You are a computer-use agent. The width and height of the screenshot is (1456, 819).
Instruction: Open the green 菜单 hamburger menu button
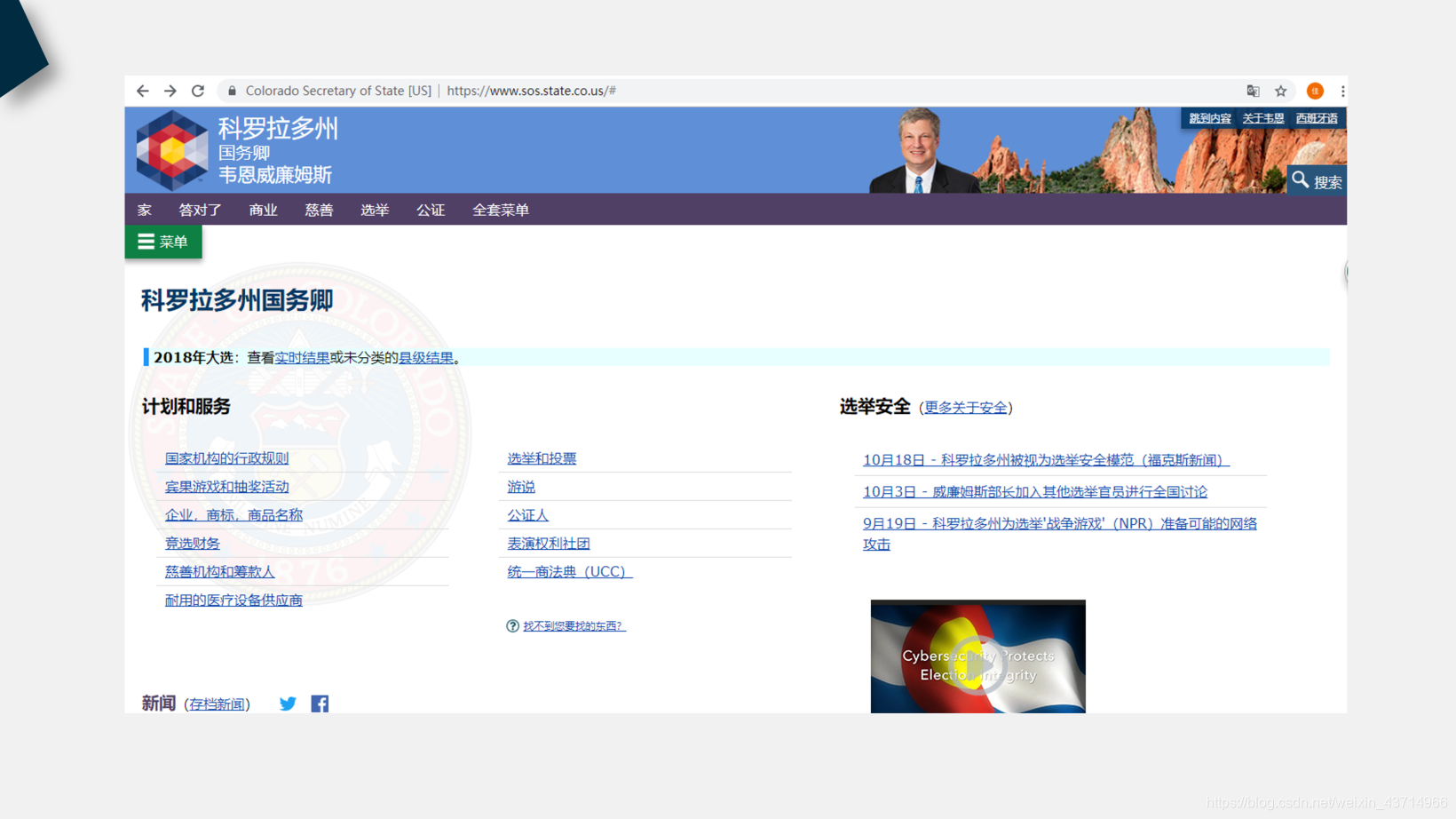click(x=163, y=242)
